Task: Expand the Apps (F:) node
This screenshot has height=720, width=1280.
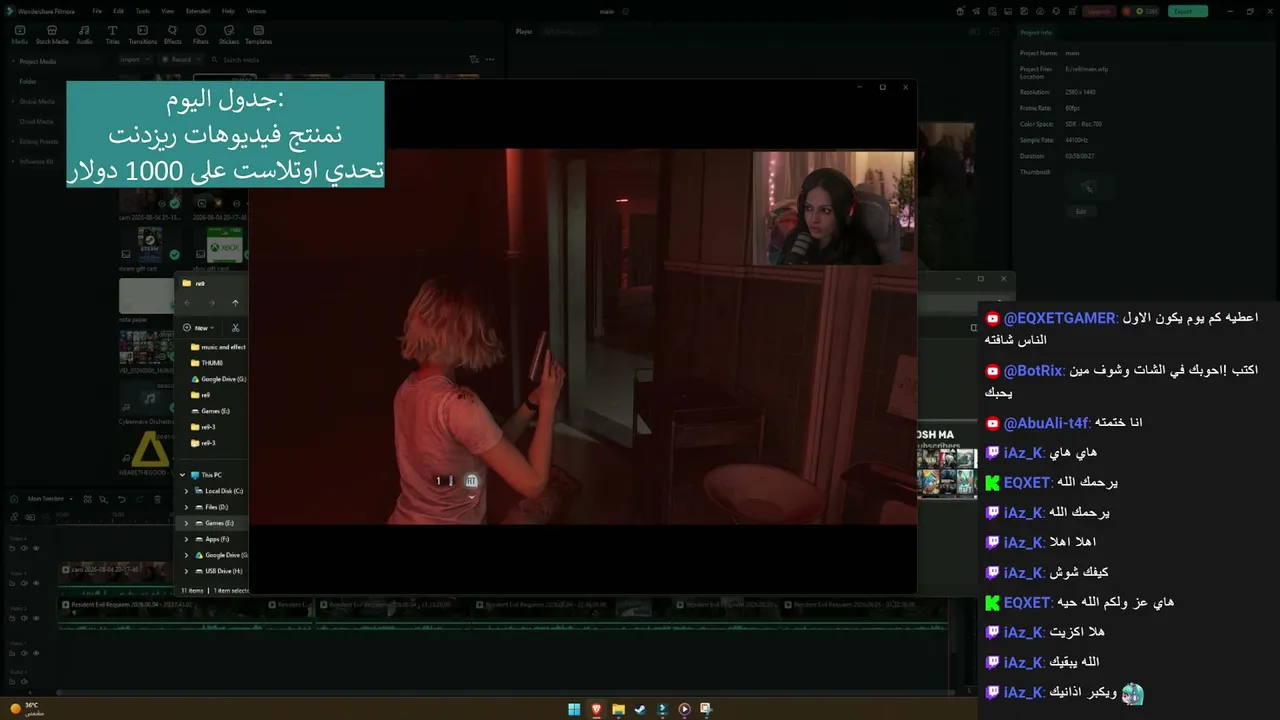Action: (186, 539)
